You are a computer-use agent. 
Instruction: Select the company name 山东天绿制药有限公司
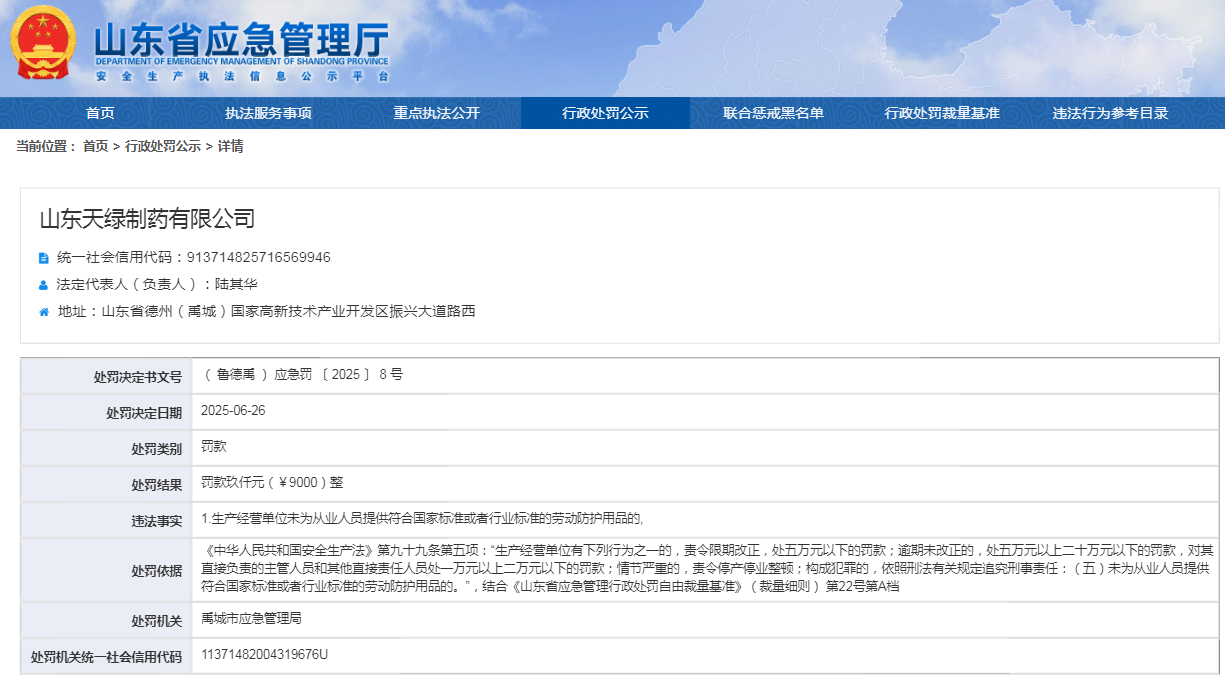[147, 219]
